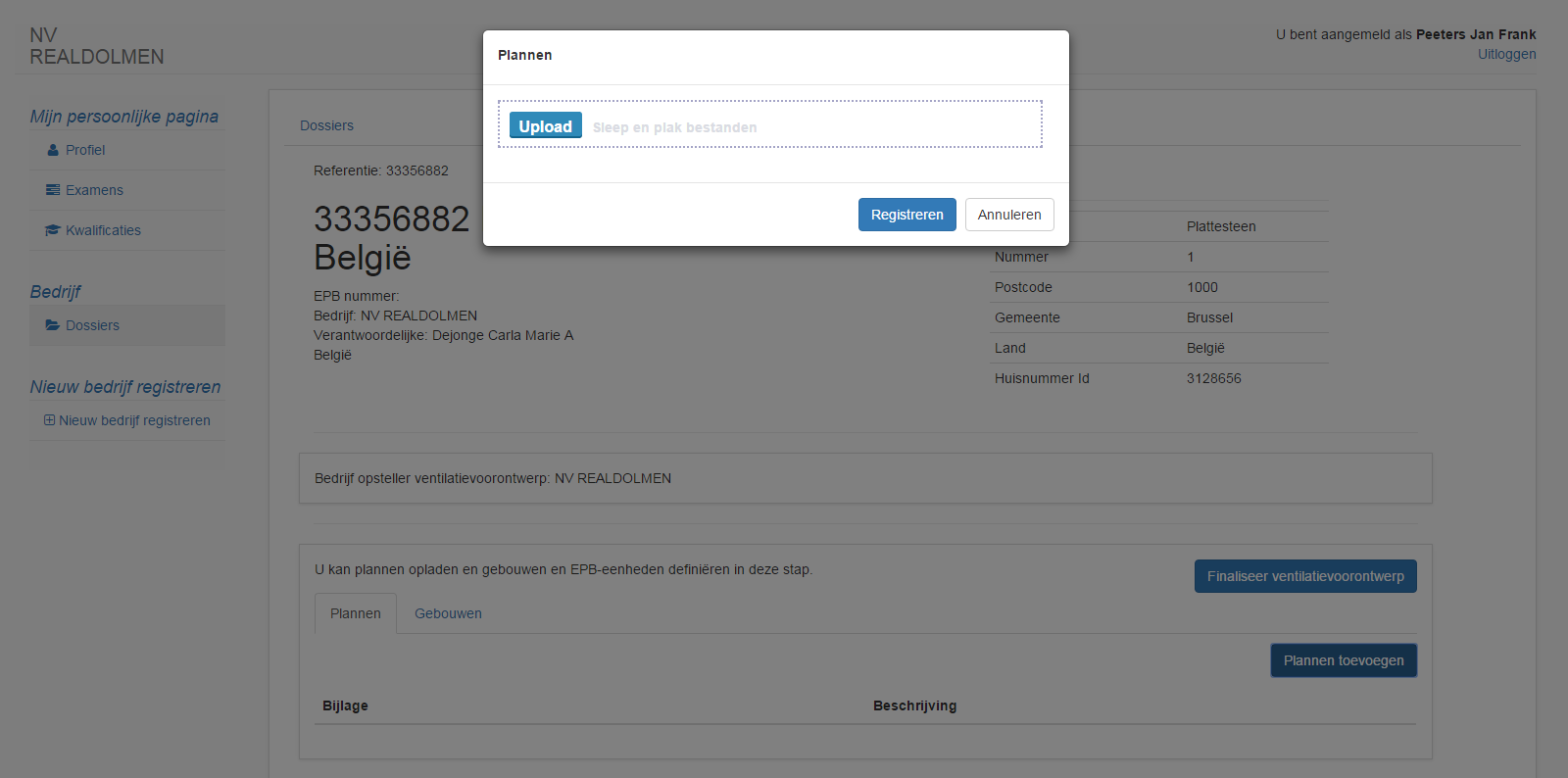The height and width of the screenshot is (778, 1568).
Task: Click the plus icon for Nieuw bedrijf registreren
Action: coord(49,419)
